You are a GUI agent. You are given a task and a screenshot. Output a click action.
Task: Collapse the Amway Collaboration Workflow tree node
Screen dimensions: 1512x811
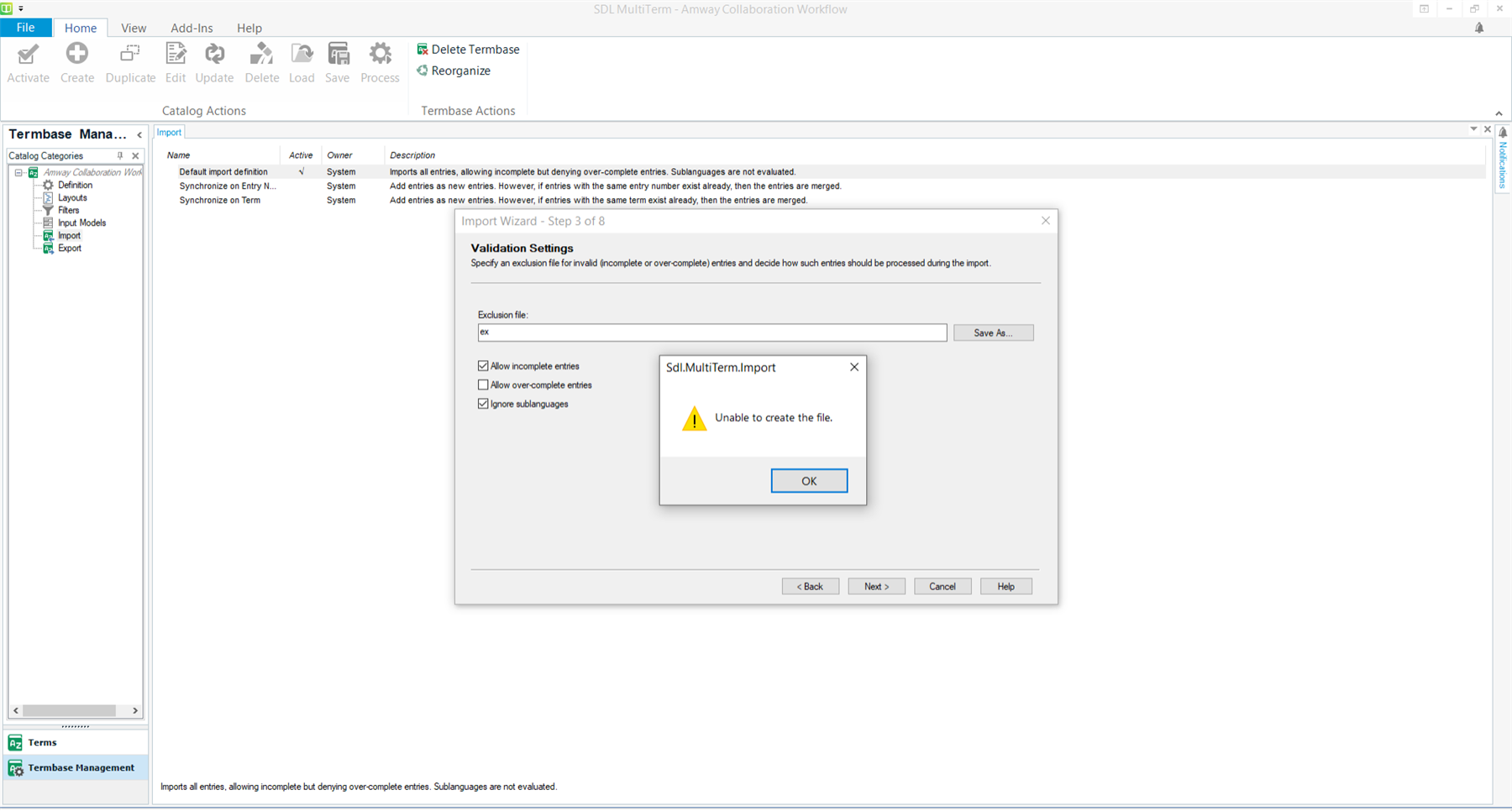(18, 173)
